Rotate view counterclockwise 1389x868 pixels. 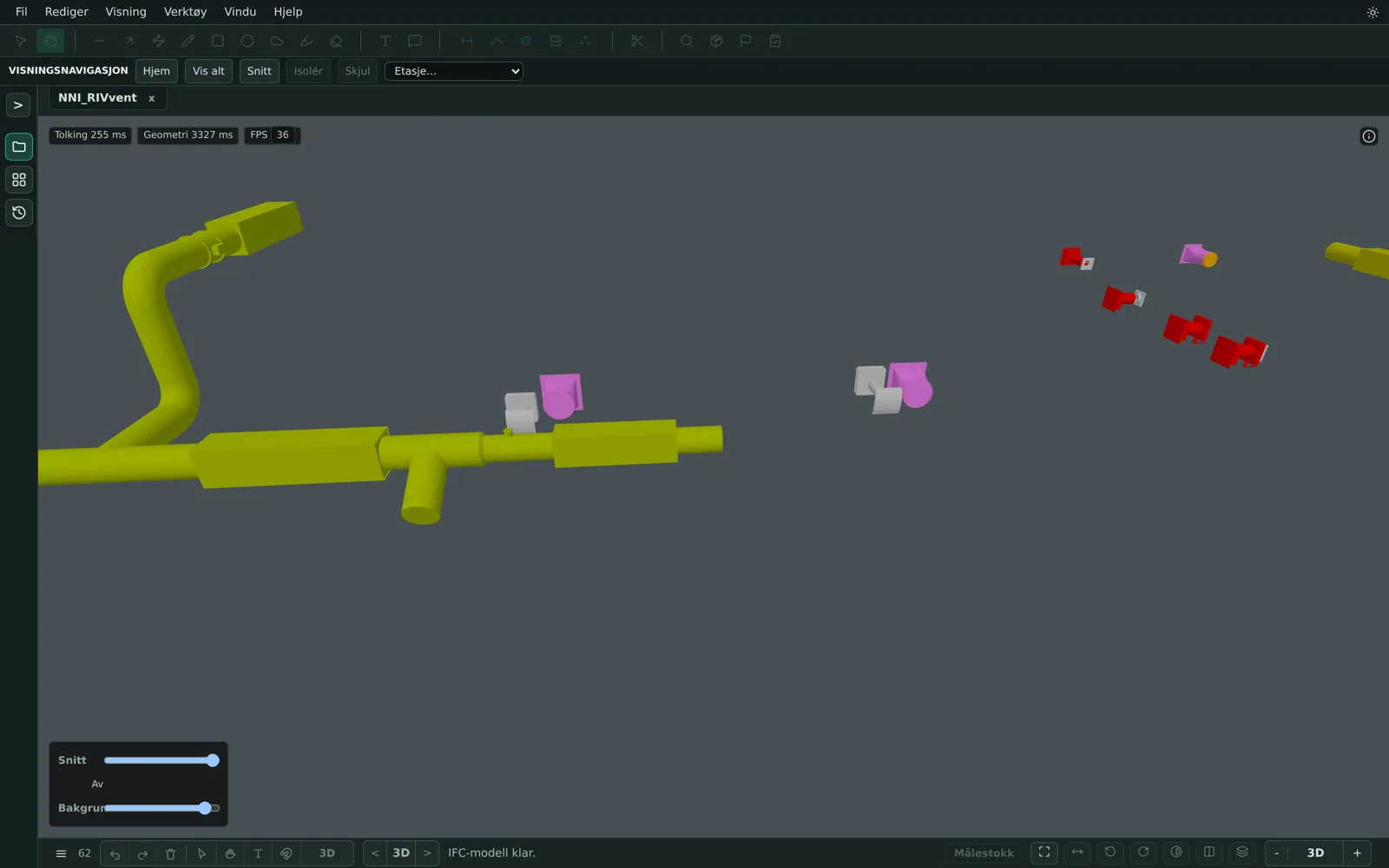click(x=1110, y=852)
